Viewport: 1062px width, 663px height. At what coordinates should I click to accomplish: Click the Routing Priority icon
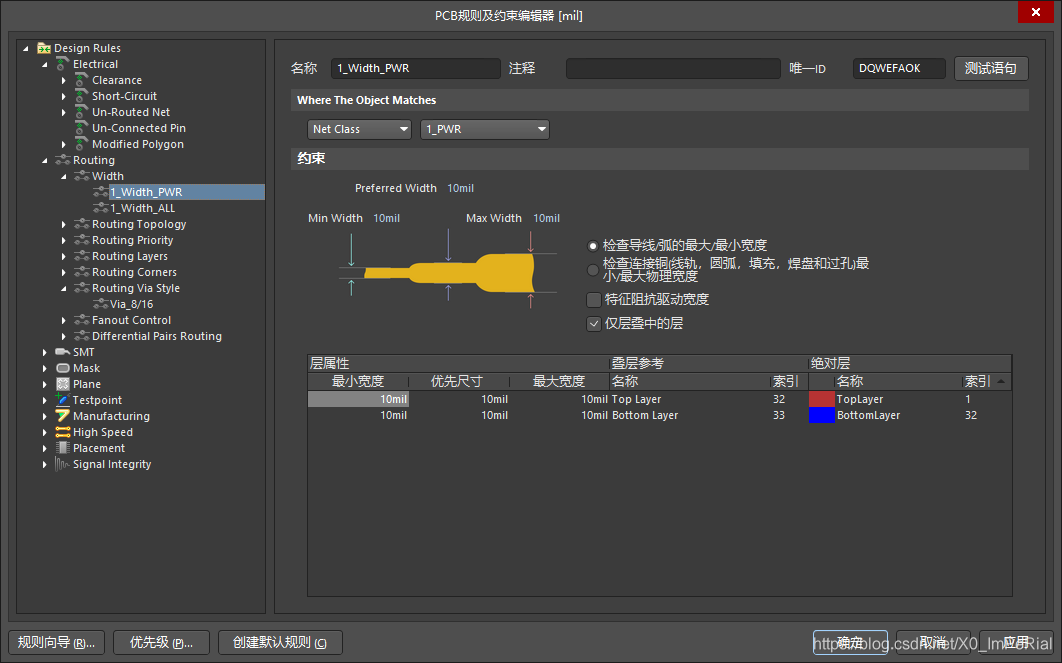click(82, 240)
